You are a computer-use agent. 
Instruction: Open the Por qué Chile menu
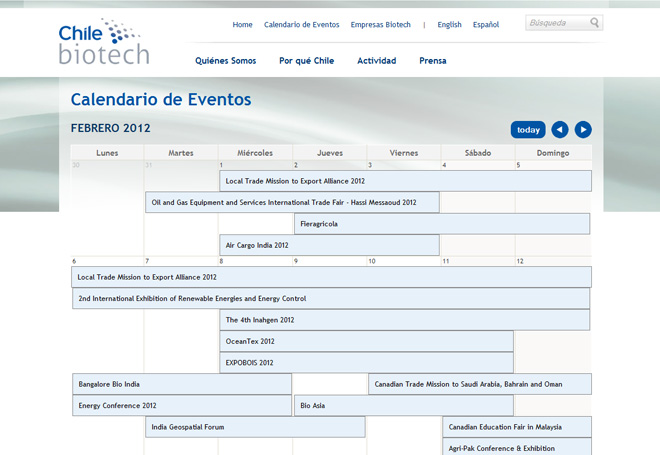[306, 61]
